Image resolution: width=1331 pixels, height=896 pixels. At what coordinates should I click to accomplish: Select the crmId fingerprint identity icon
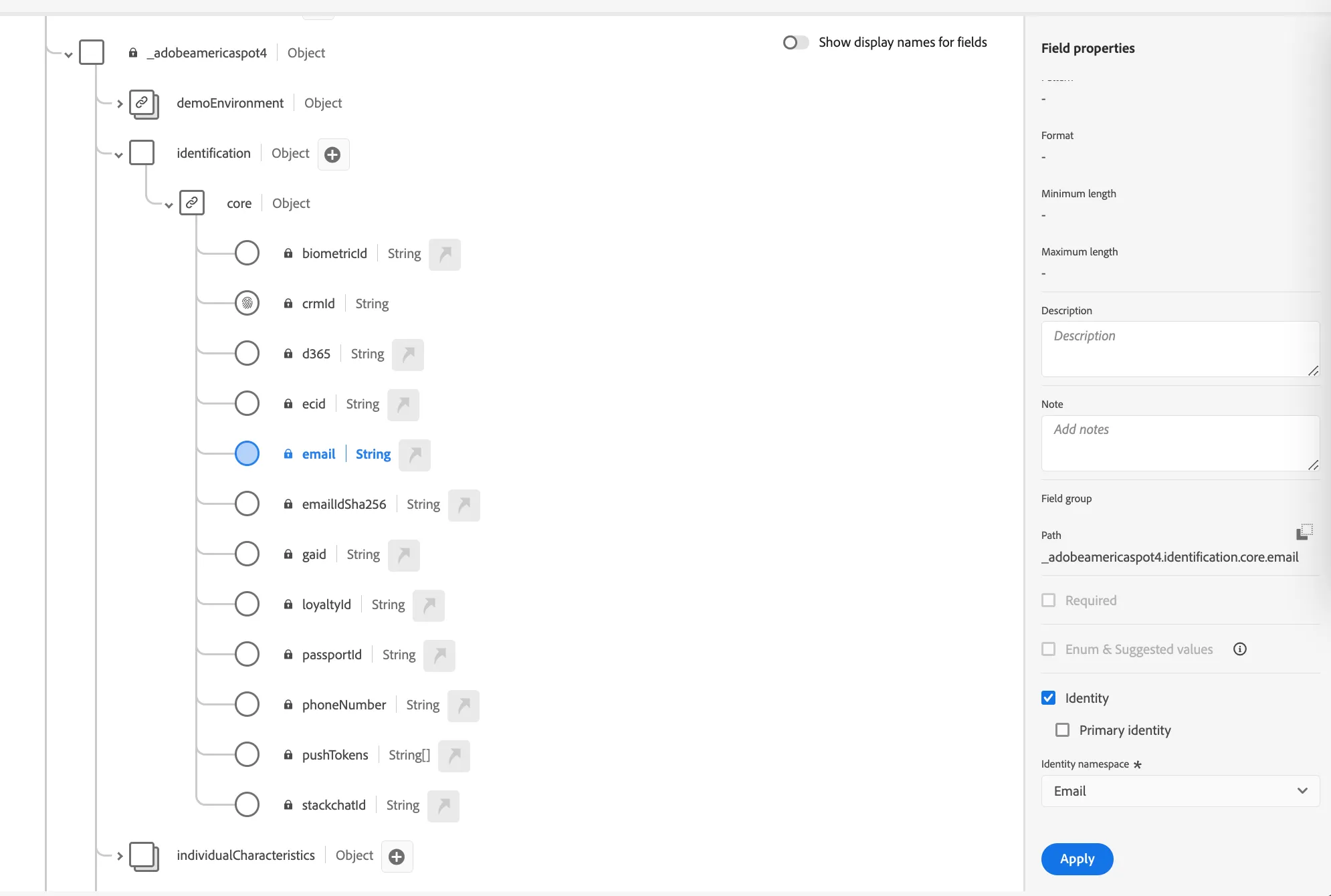coord(247,304)
